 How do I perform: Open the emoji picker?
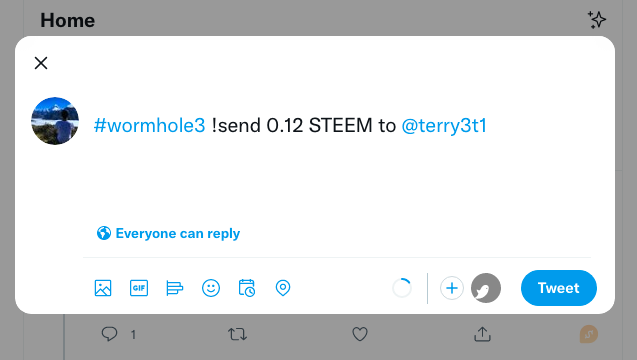[211, 288]
